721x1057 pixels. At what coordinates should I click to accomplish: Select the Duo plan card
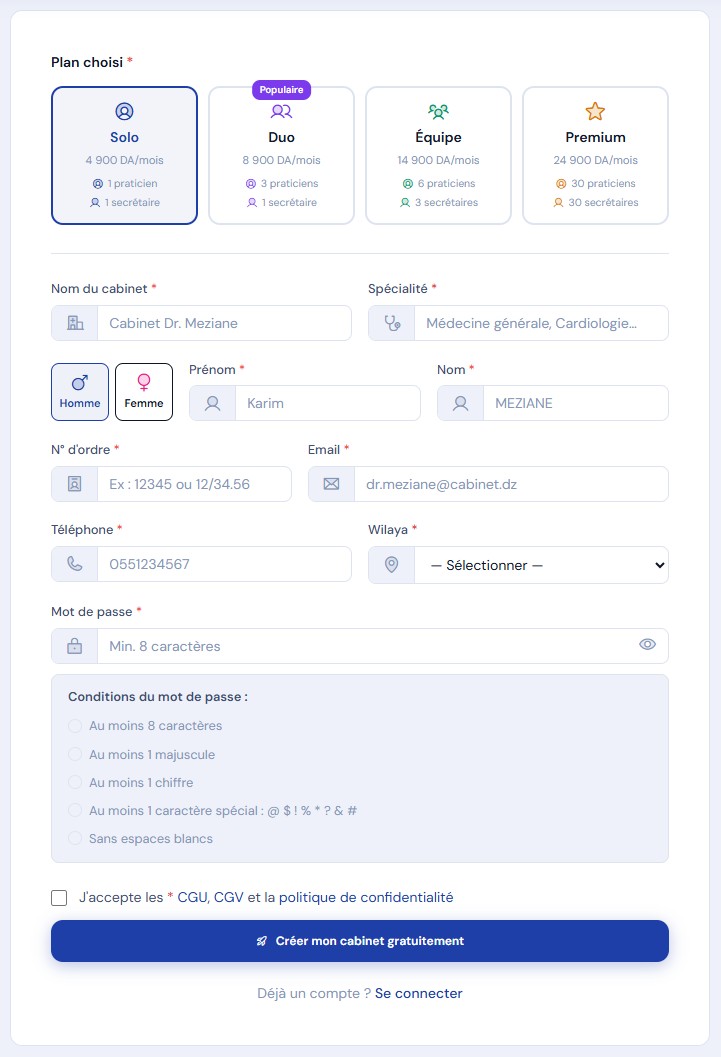click(281, 155)
